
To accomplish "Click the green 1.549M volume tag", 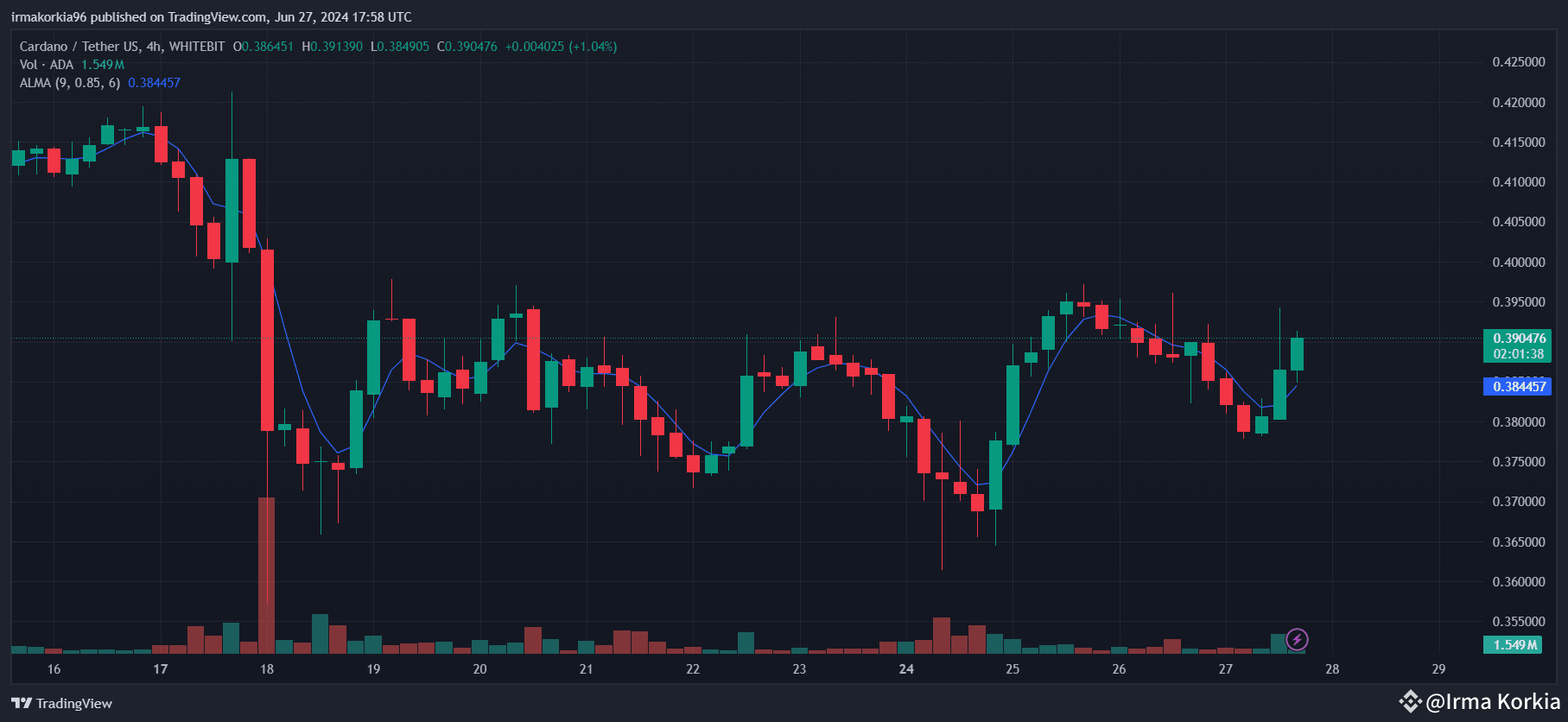I will tap(1514, 644).
